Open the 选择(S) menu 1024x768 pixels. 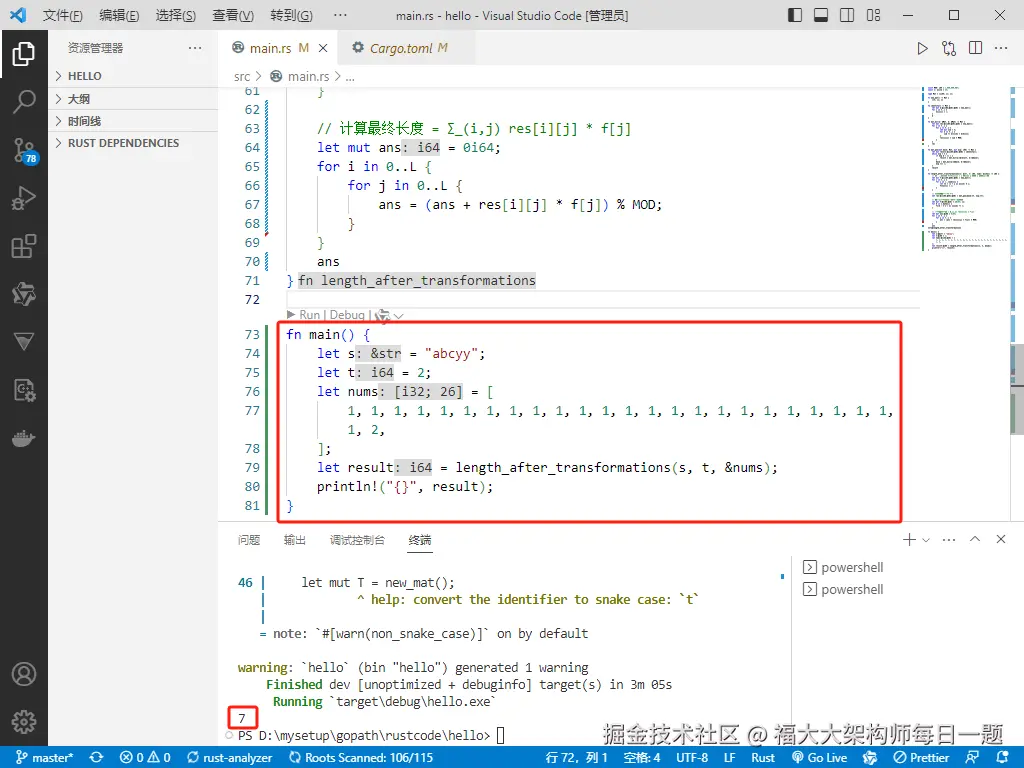pyautogui.click(x=176, y=15)
